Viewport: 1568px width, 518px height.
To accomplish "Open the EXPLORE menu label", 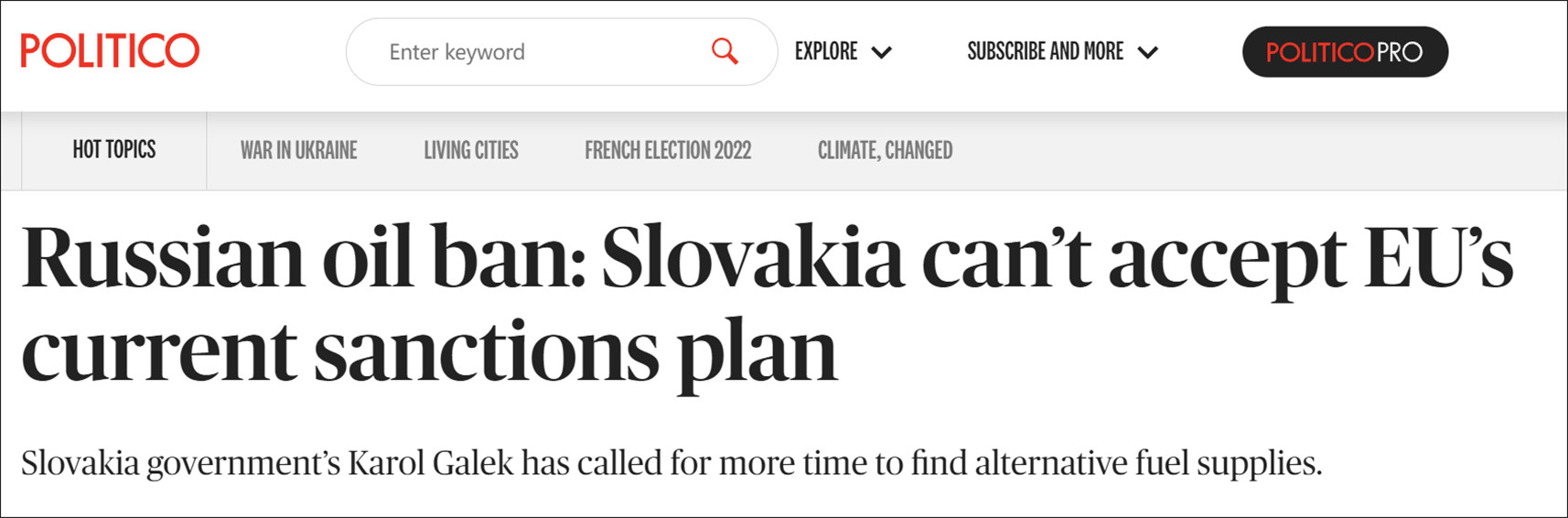I will pyautogui.click(x=826, y=51).
